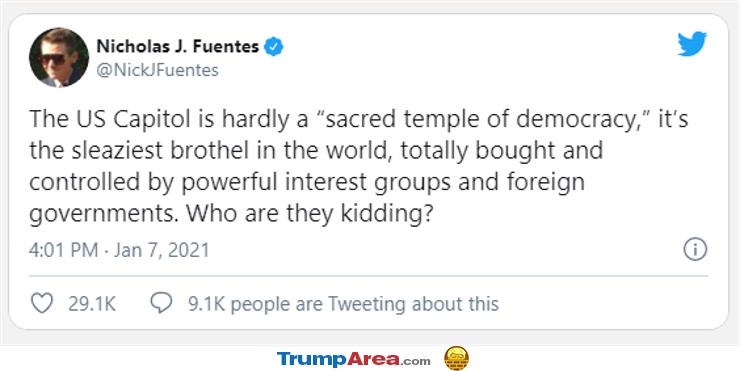Open the 4:01 PM timestamp
The height and width of the screenshot is (371, 740).
pos(64,250)
